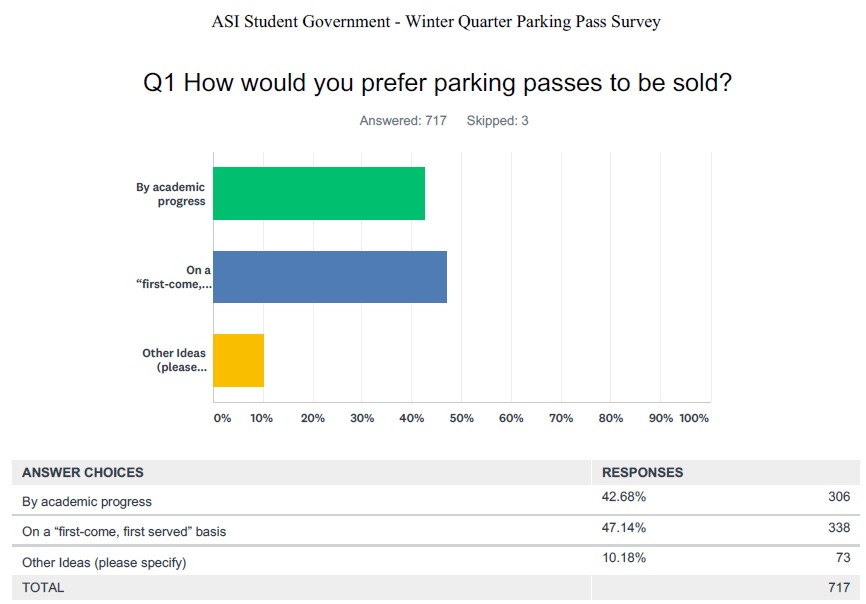Select the By academic progress table row
Image resolution: width=866 pixels, height=604 pixels.
436,501
